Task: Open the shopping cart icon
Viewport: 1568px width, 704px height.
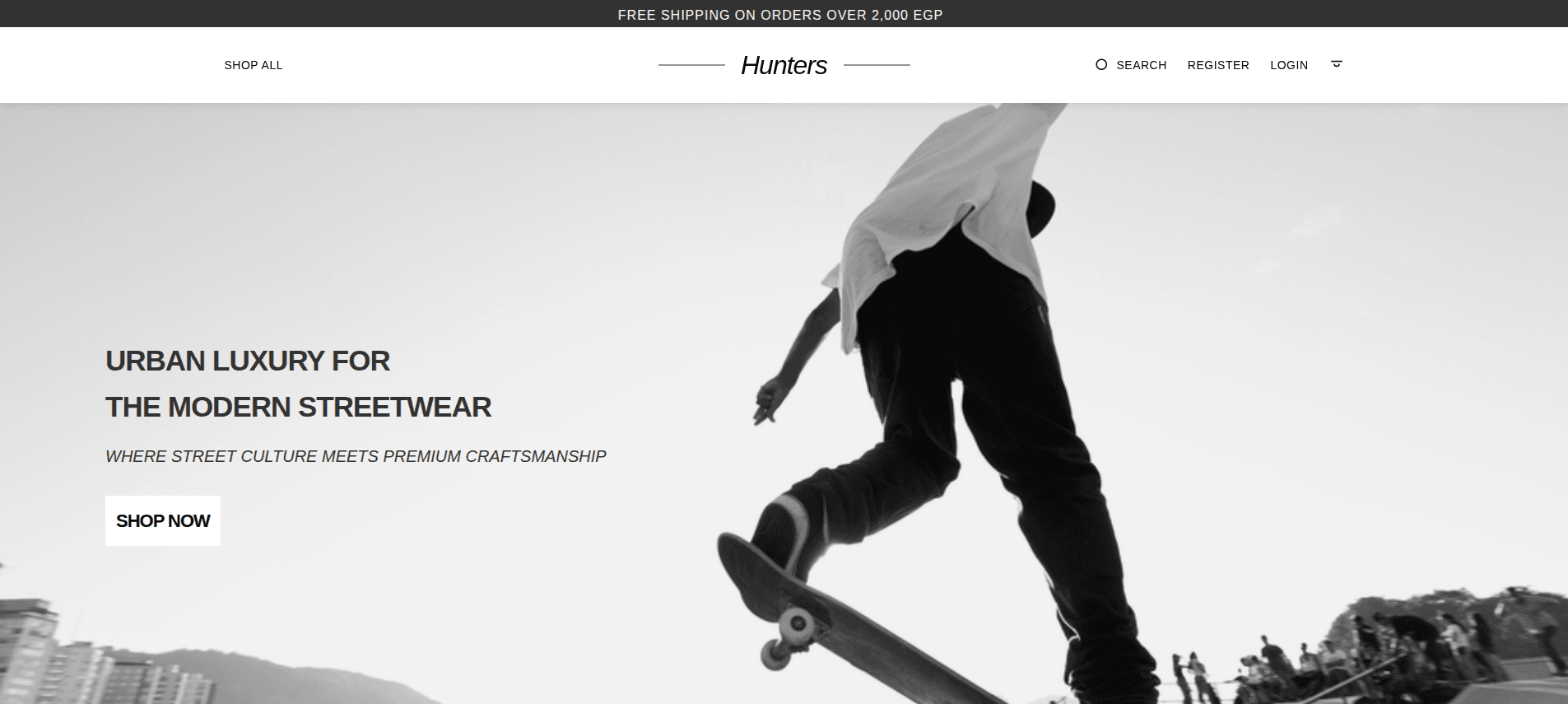Action: pyautogui.click(x=1337, y=64)
